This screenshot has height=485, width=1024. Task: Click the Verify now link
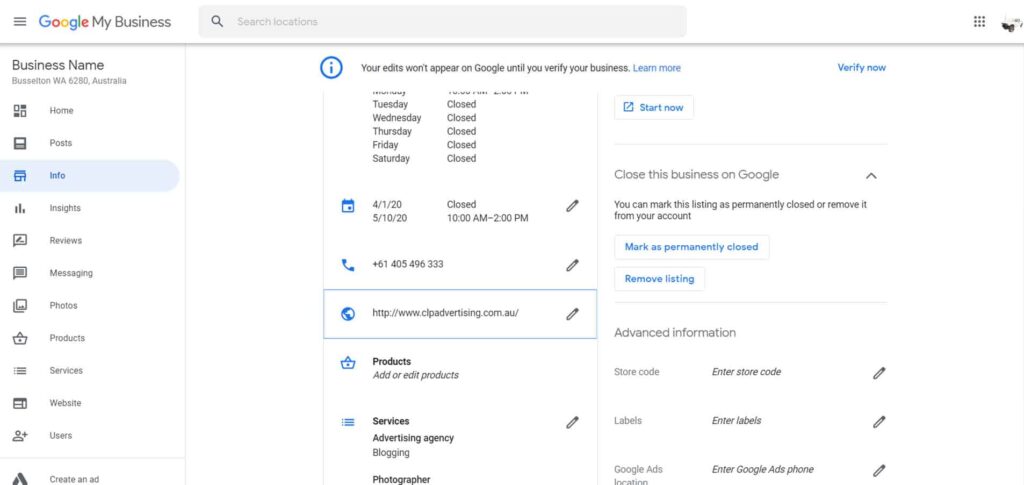point(861,67)
